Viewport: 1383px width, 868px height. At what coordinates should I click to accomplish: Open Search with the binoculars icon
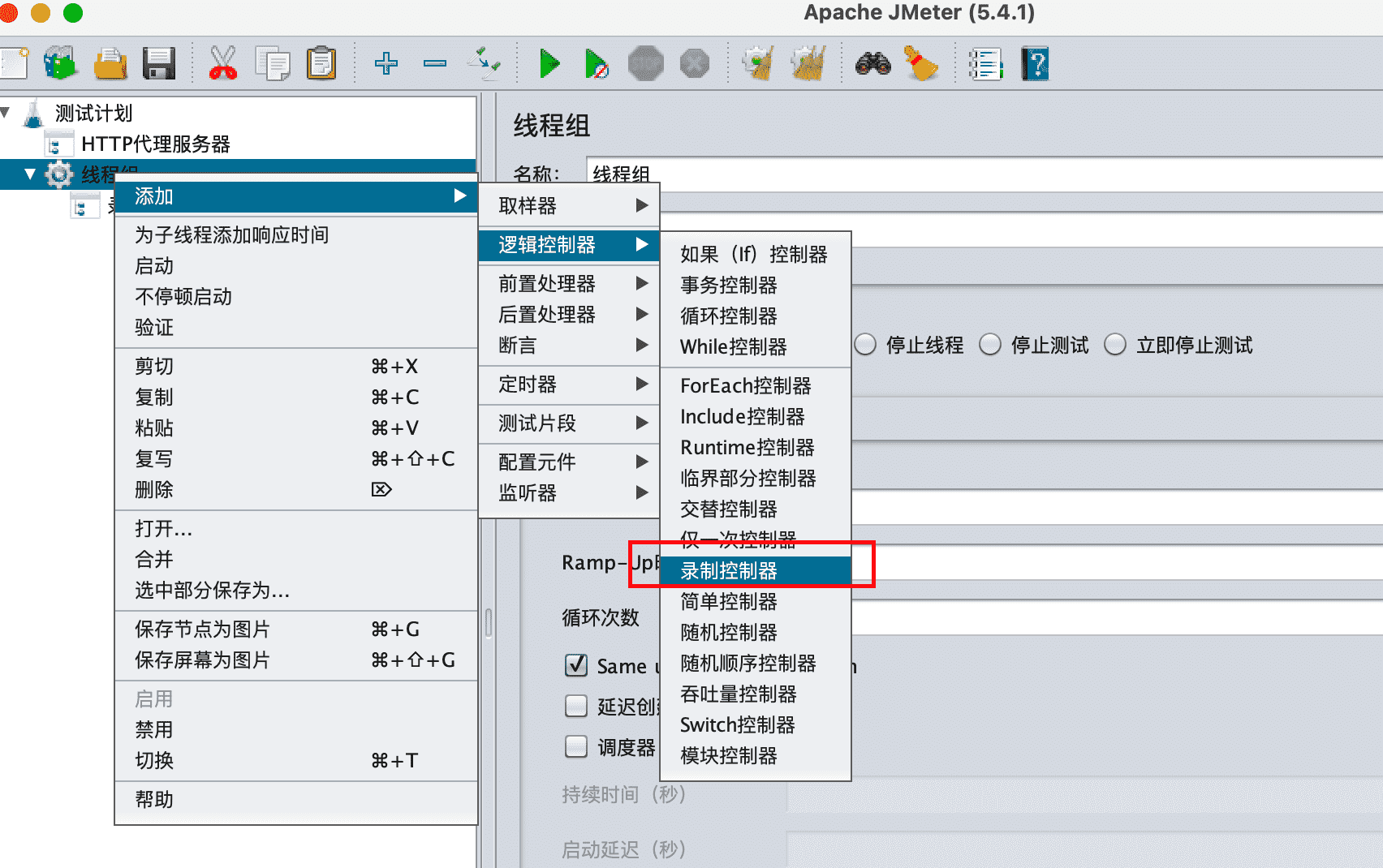pyautogui.click(x=873, y=63)
